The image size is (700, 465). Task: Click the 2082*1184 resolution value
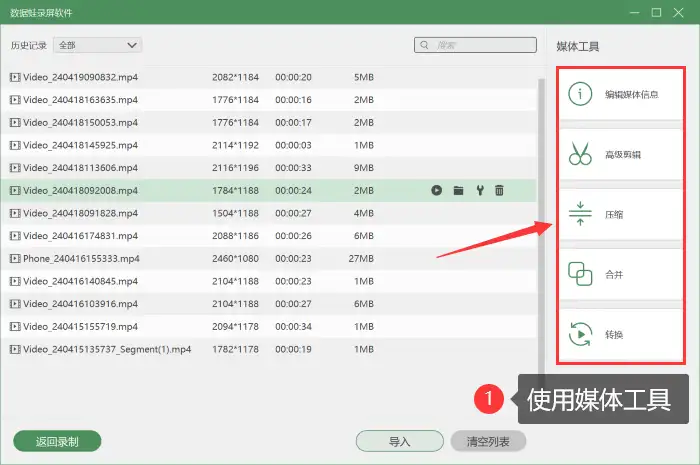(x=235, y=77)
